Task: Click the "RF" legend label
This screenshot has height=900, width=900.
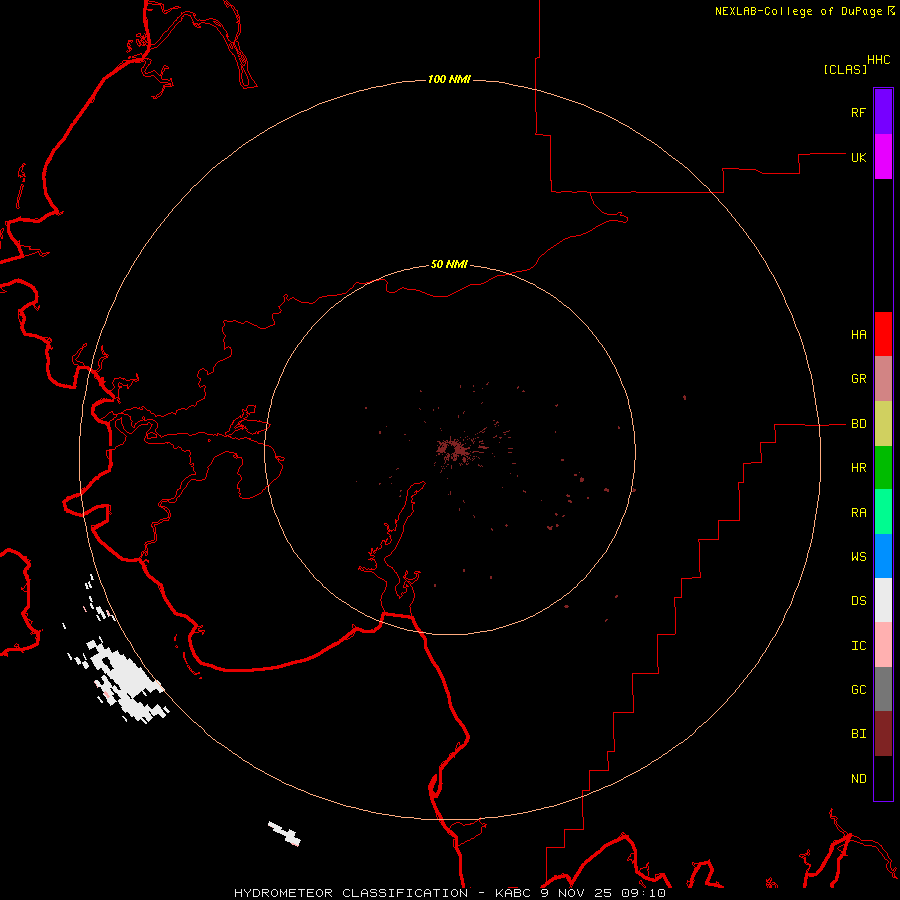Action: pos(858,113)
